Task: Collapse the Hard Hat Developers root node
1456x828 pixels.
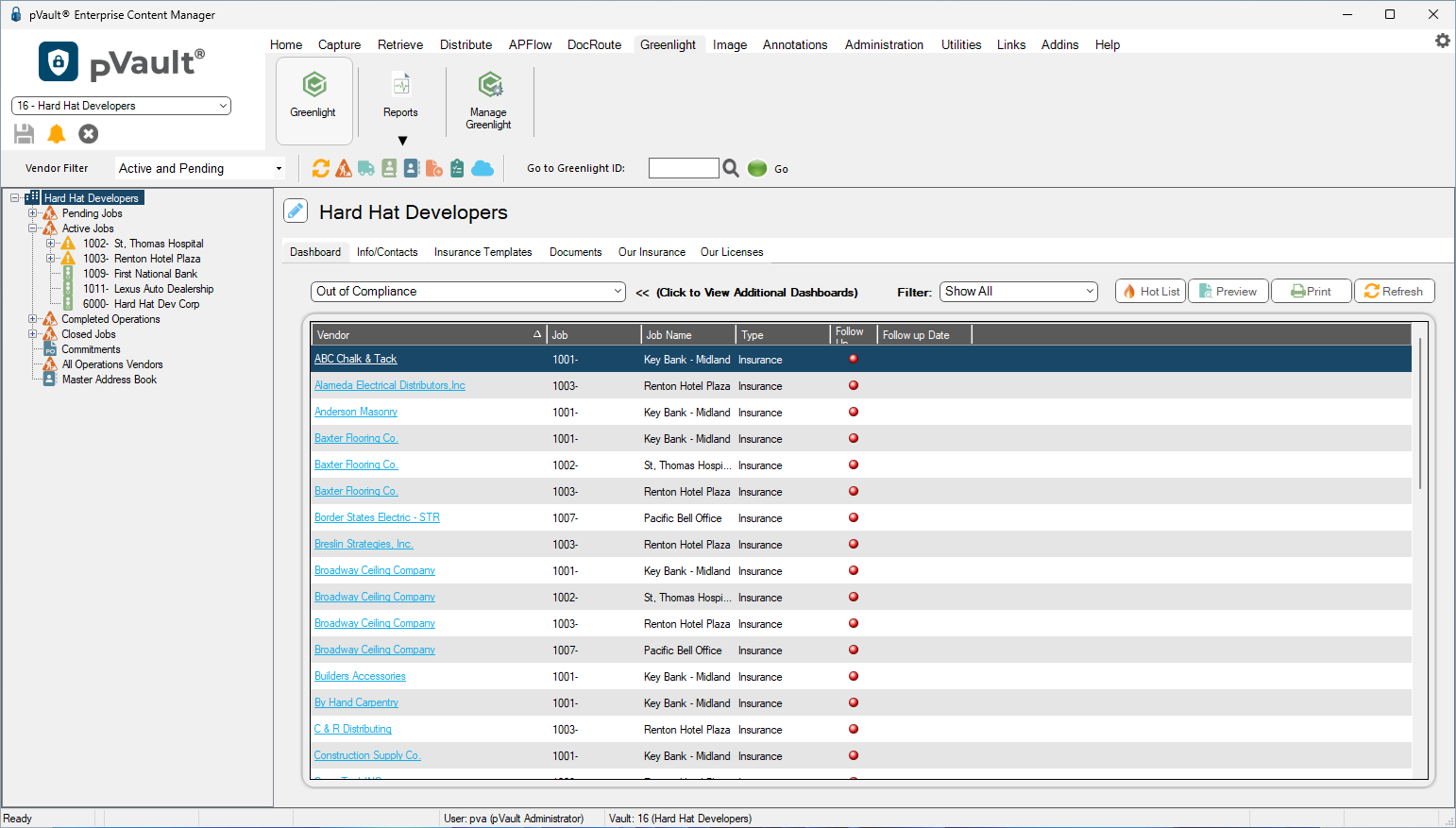Action: point(14,198)
